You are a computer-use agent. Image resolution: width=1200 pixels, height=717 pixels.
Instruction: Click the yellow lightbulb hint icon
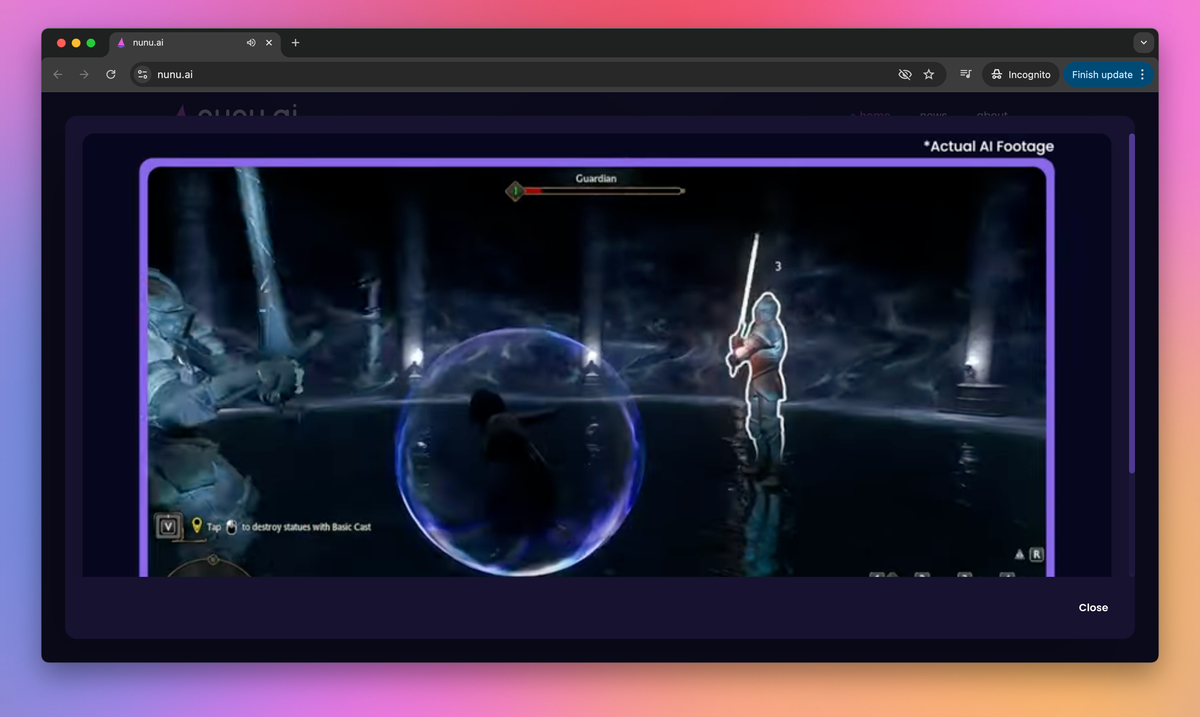point(197,526)
